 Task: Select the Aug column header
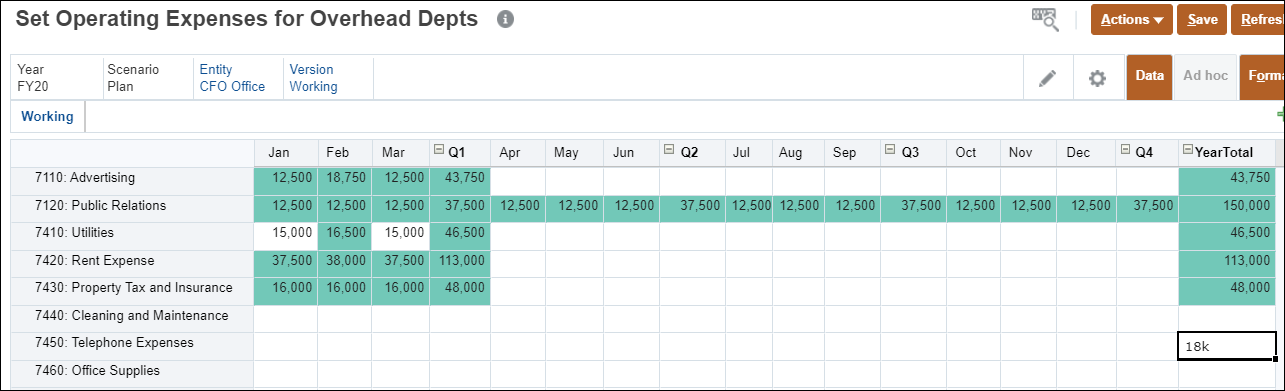pyautogui.click(x=799, y=153)
